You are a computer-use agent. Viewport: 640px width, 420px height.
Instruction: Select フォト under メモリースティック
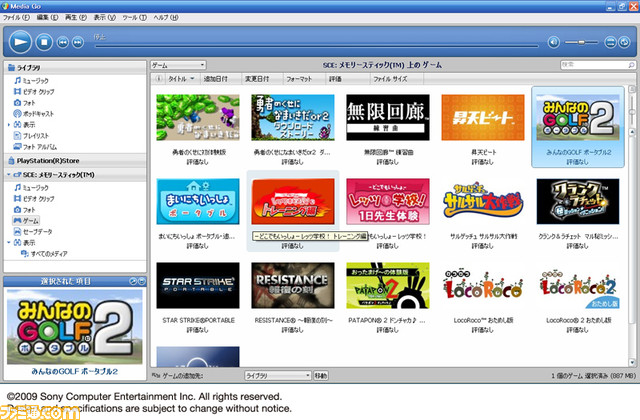[x=24, y=209]
